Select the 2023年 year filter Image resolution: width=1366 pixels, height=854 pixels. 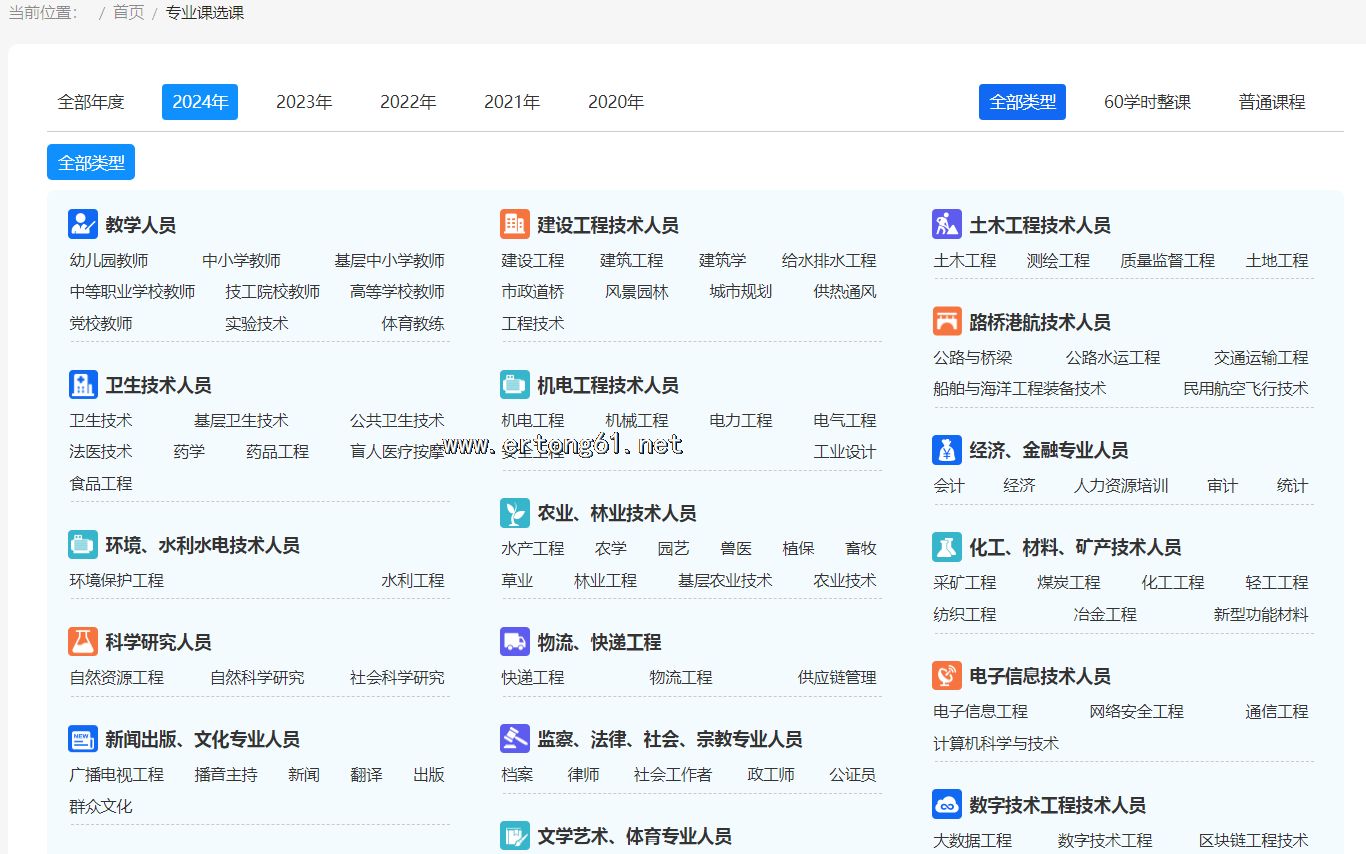304,102
